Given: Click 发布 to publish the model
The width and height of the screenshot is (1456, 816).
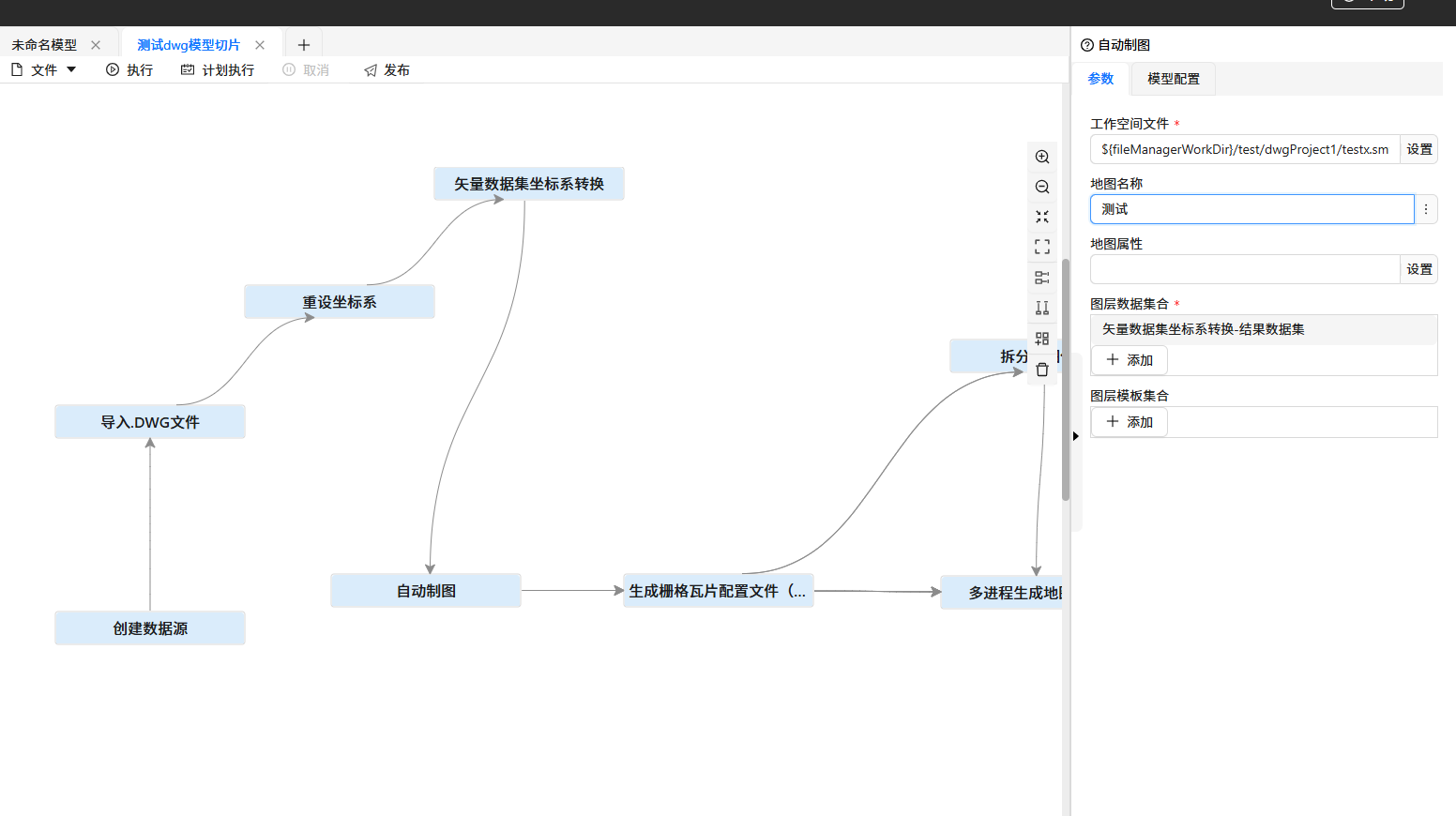Looking at the screenshot, I should [x=387, y=70].
